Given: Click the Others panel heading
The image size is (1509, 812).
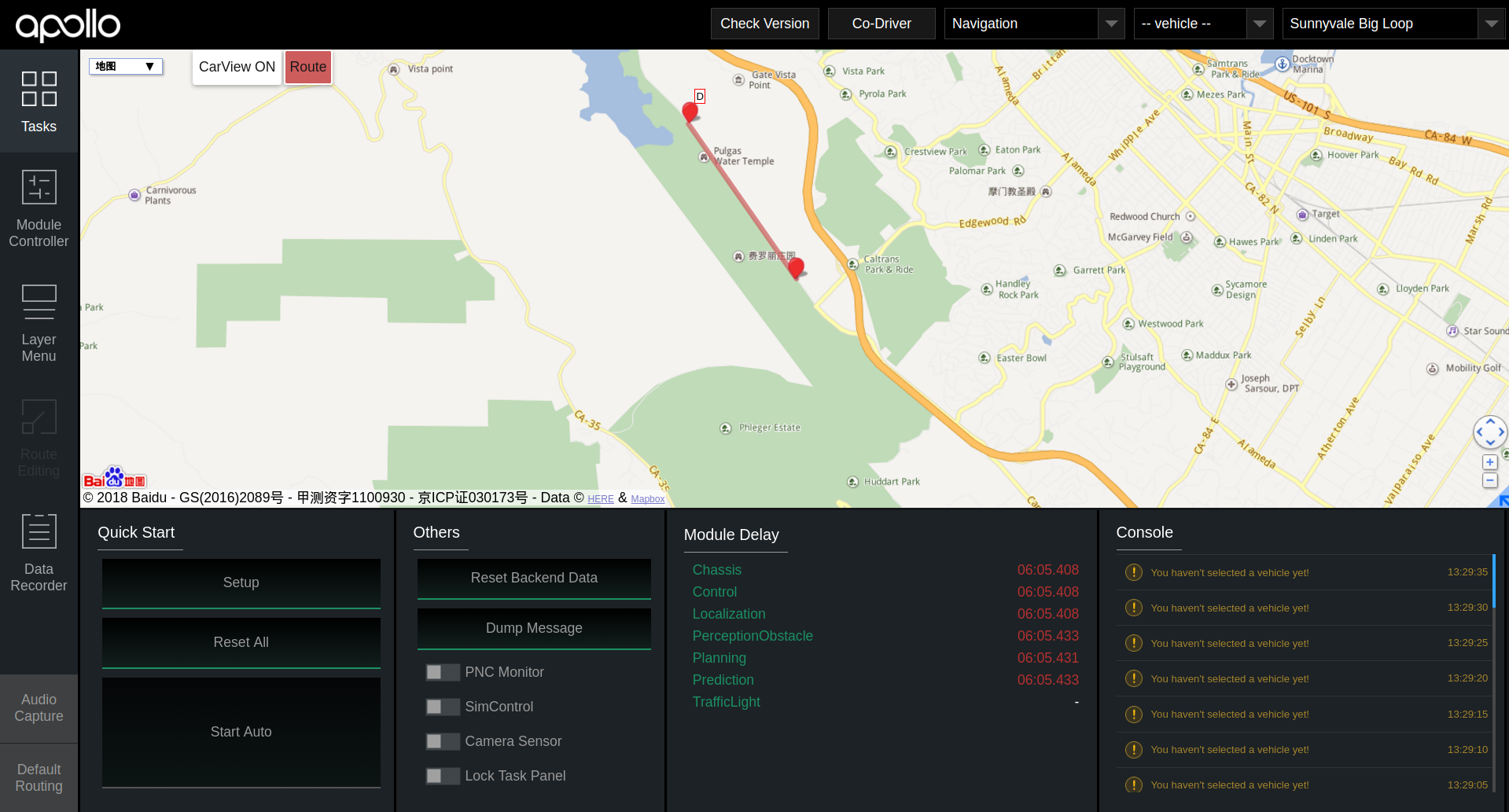Looking at the screenshot, I should [436, 532].
